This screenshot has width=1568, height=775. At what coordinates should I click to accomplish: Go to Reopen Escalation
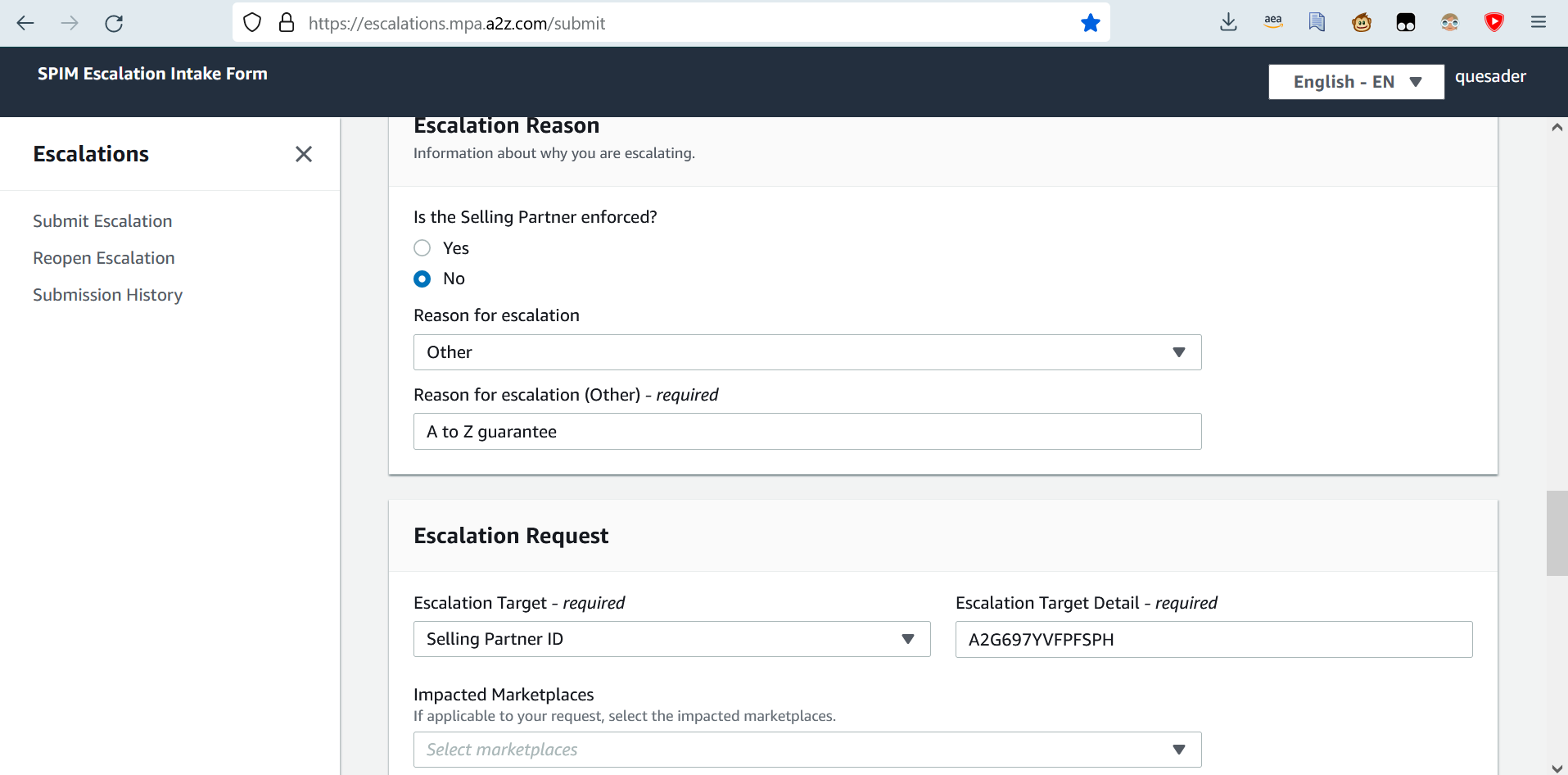point(104,258)
